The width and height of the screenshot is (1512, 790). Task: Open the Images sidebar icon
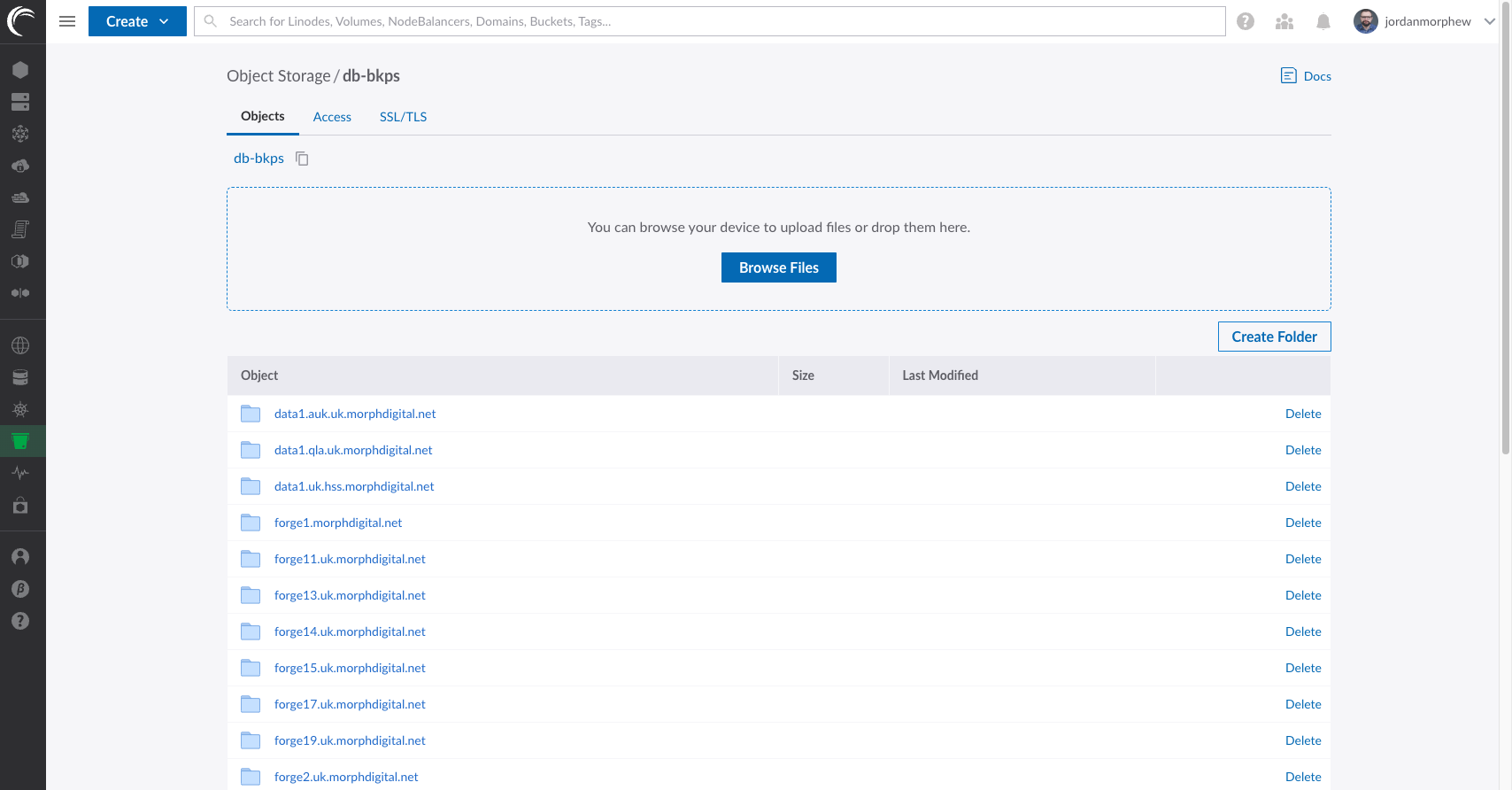click(x=20, y=261)
